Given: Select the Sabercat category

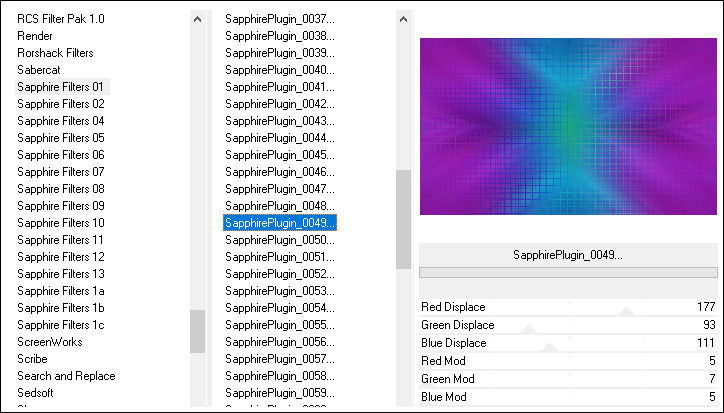Looking at the screenshot, I should click(x=39, y=70).
